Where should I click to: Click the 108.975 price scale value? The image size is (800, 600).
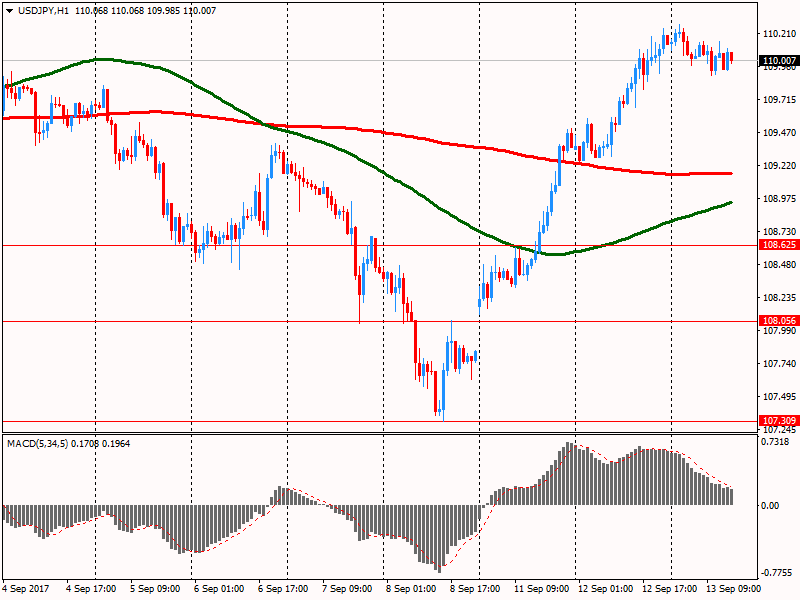click(779, 198)
